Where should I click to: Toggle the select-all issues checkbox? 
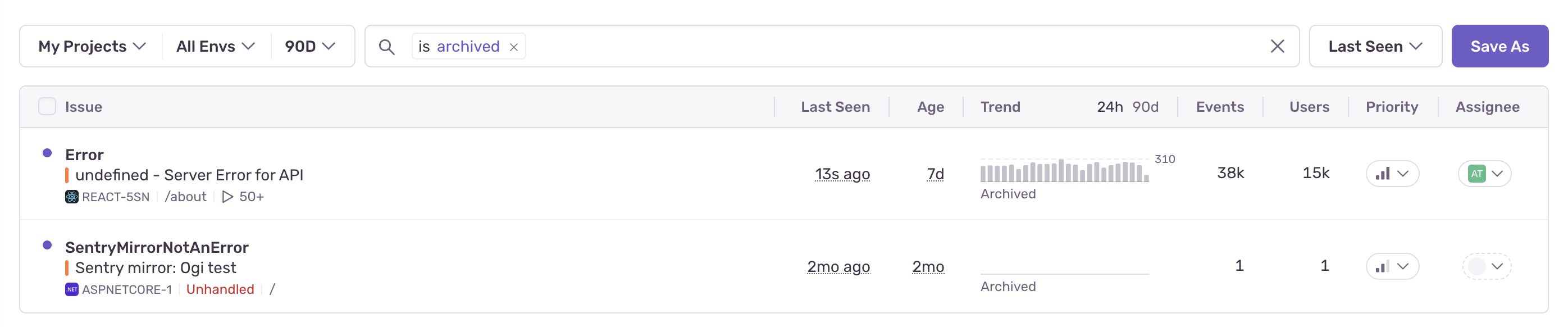point(47,107)
